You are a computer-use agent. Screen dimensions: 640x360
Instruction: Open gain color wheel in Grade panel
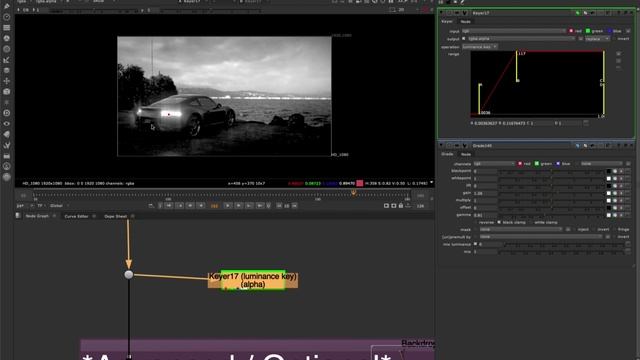(x=615, y=193)
